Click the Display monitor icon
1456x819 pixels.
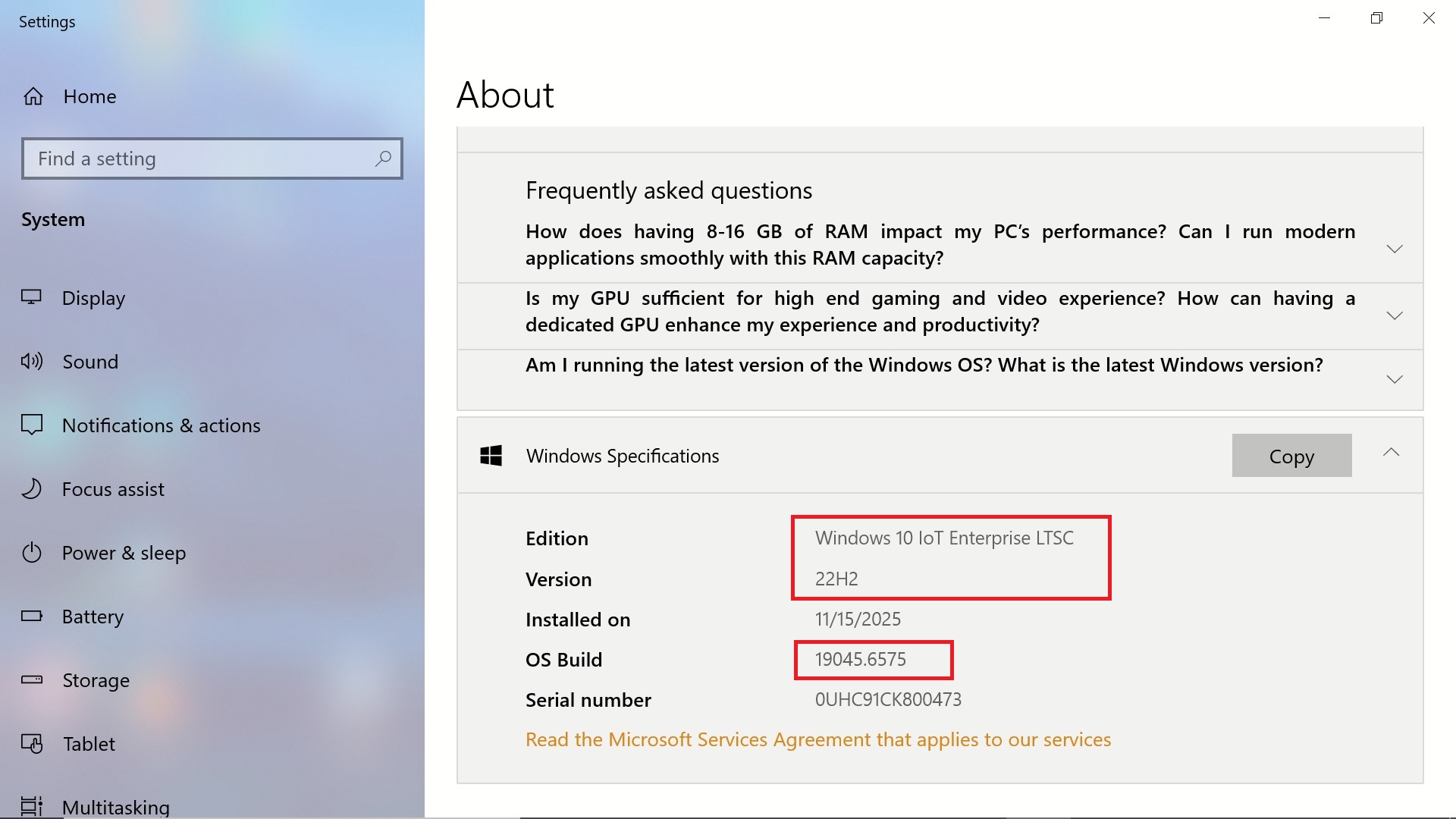point(31,297)
